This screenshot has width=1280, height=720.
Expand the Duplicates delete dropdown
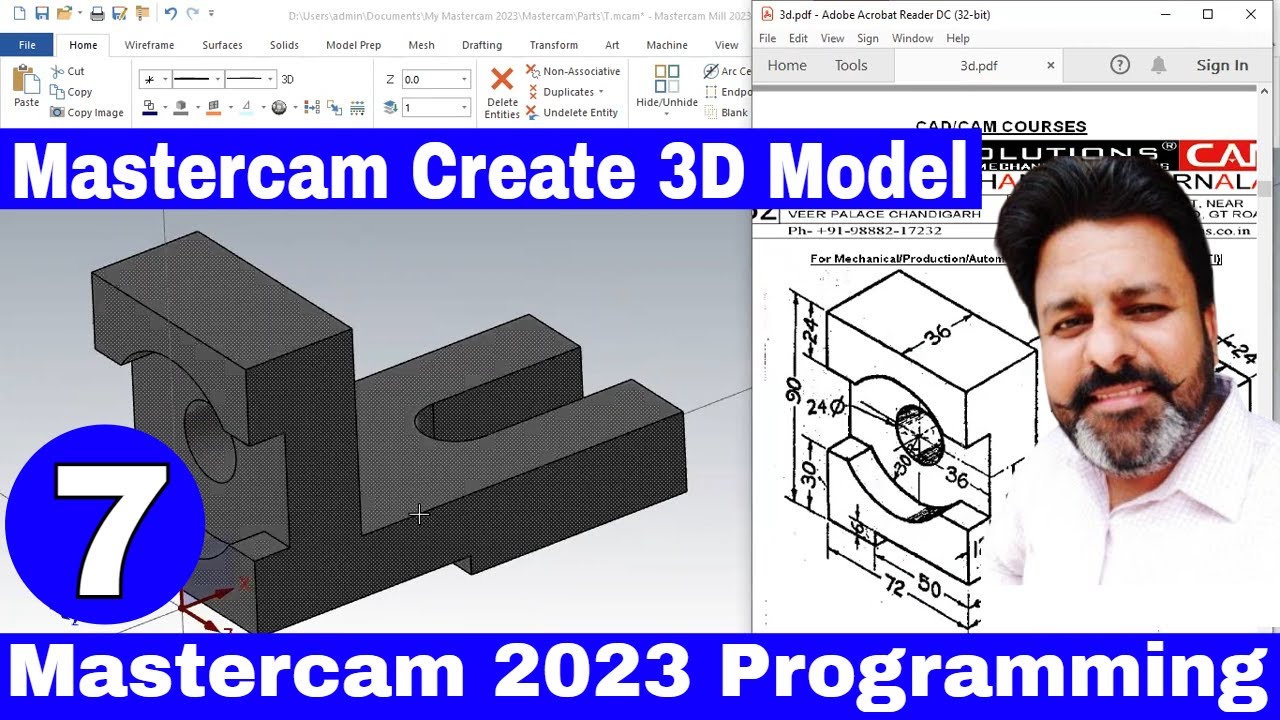point(601,92)
